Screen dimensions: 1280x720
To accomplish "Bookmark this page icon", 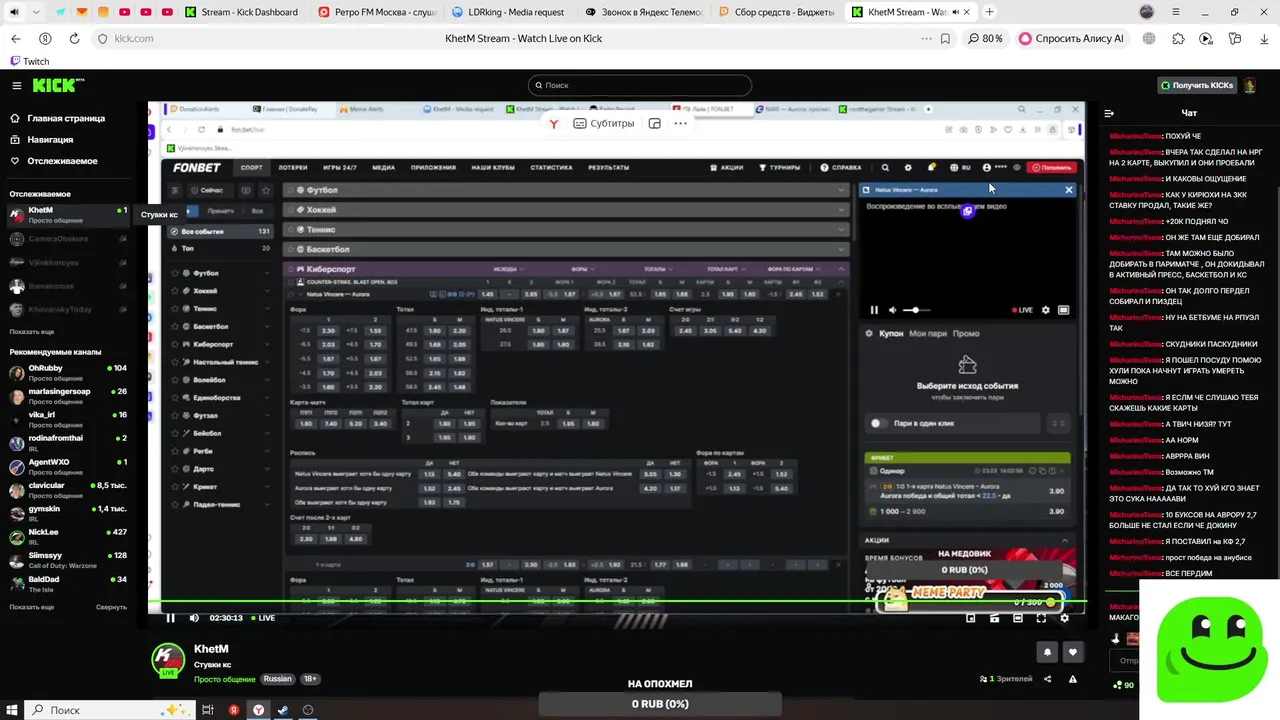I will coord(945,39).
